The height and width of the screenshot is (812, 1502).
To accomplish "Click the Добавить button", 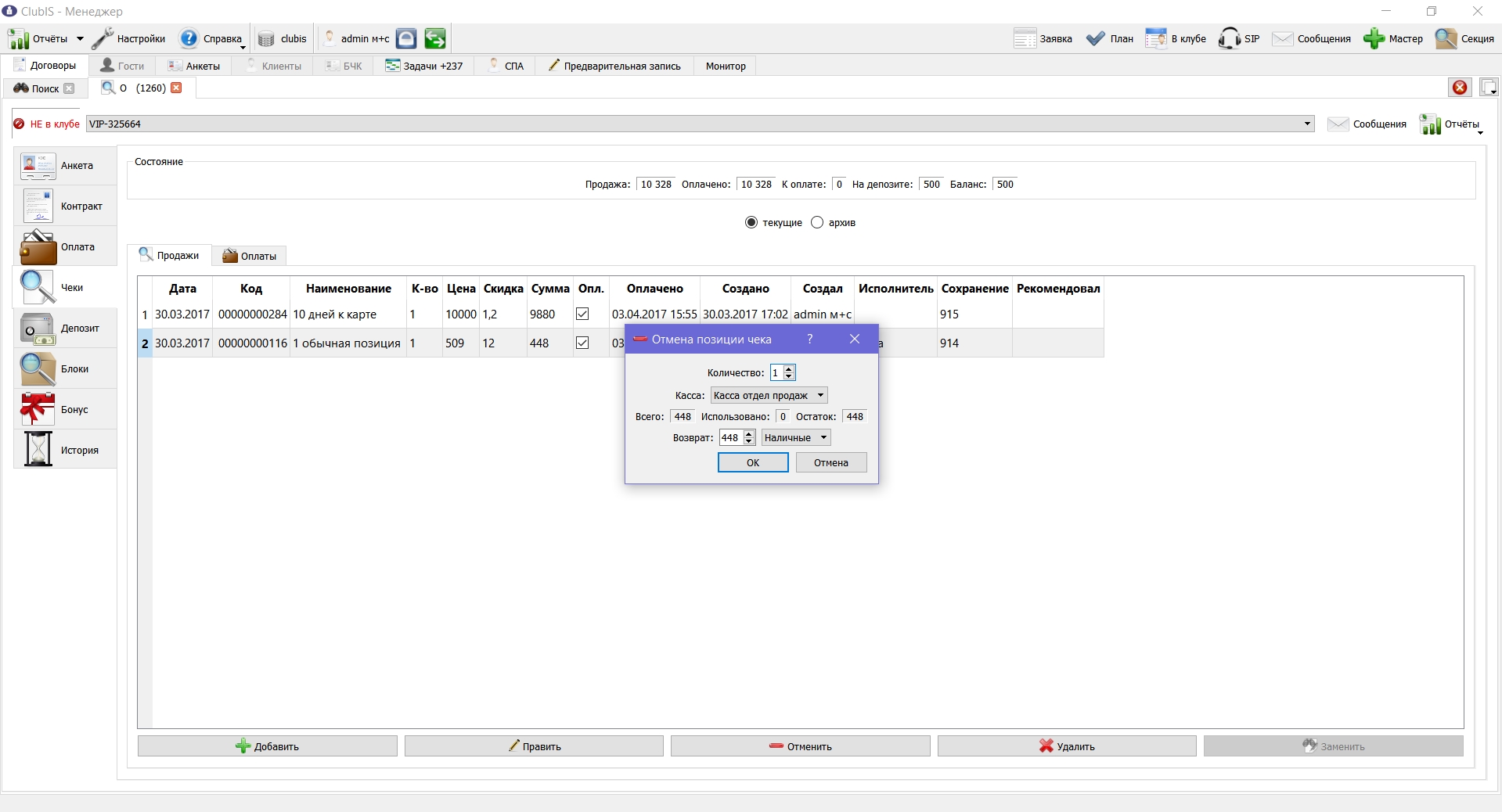I will (268, 746).
